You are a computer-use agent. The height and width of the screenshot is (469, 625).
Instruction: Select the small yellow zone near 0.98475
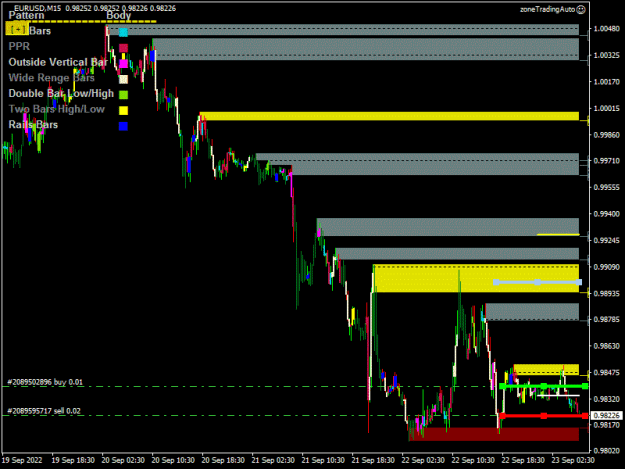point(546,369)
